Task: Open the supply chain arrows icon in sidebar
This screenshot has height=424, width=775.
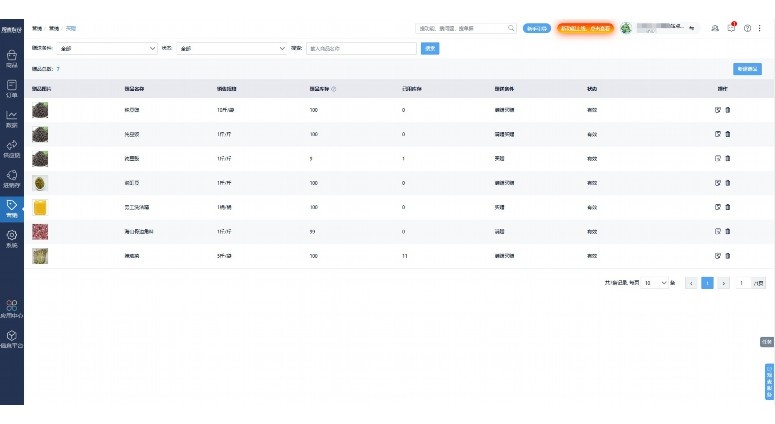Action: (11, 145)
